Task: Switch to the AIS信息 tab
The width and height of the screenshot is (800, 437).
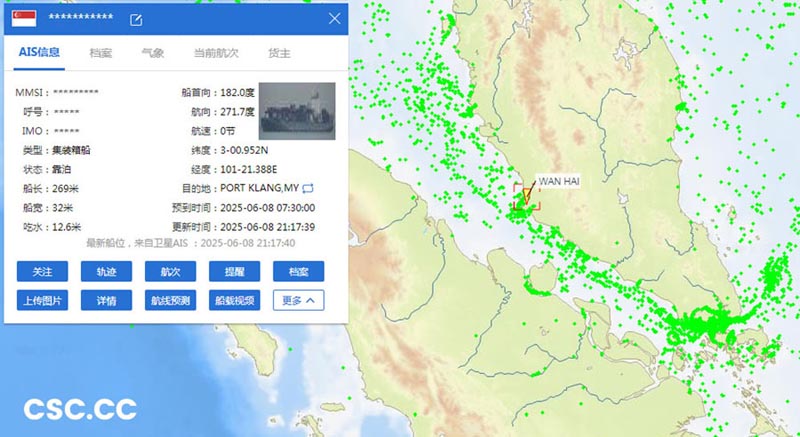Action: (x=41, y=53)
